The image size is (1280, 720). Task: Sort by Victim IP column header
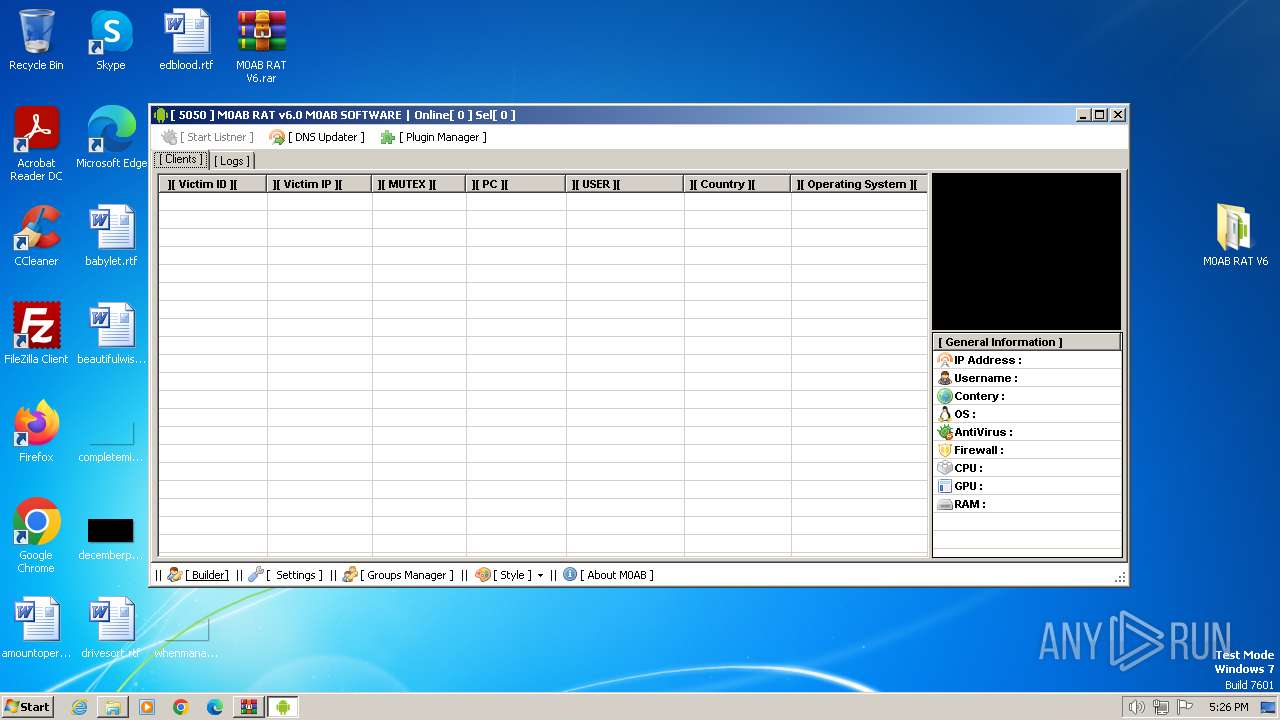click(319, 184)
